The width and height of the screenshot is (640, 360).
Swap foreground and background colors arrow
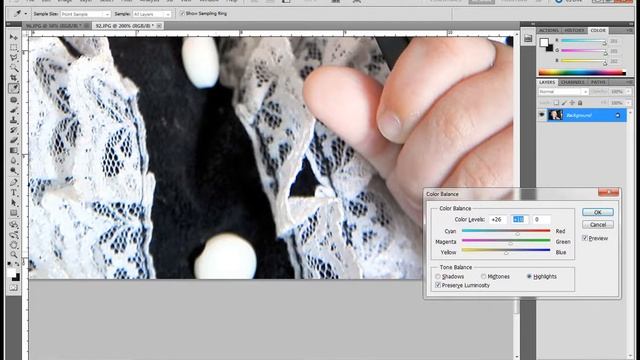coord(17,264)
